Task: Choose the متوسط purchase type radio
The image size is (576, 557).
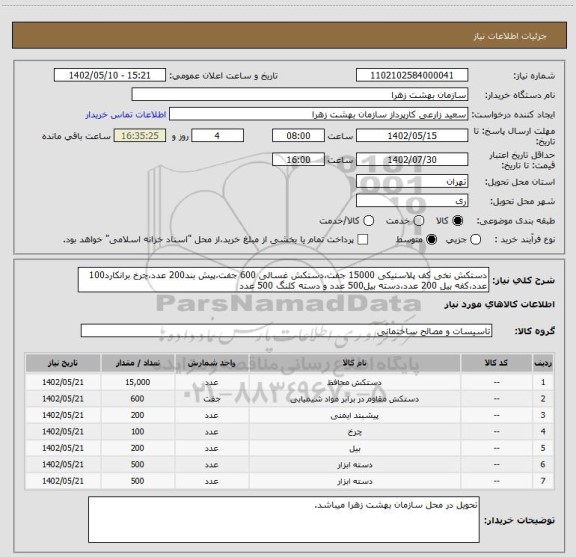Action: click(x=431, y=240)
